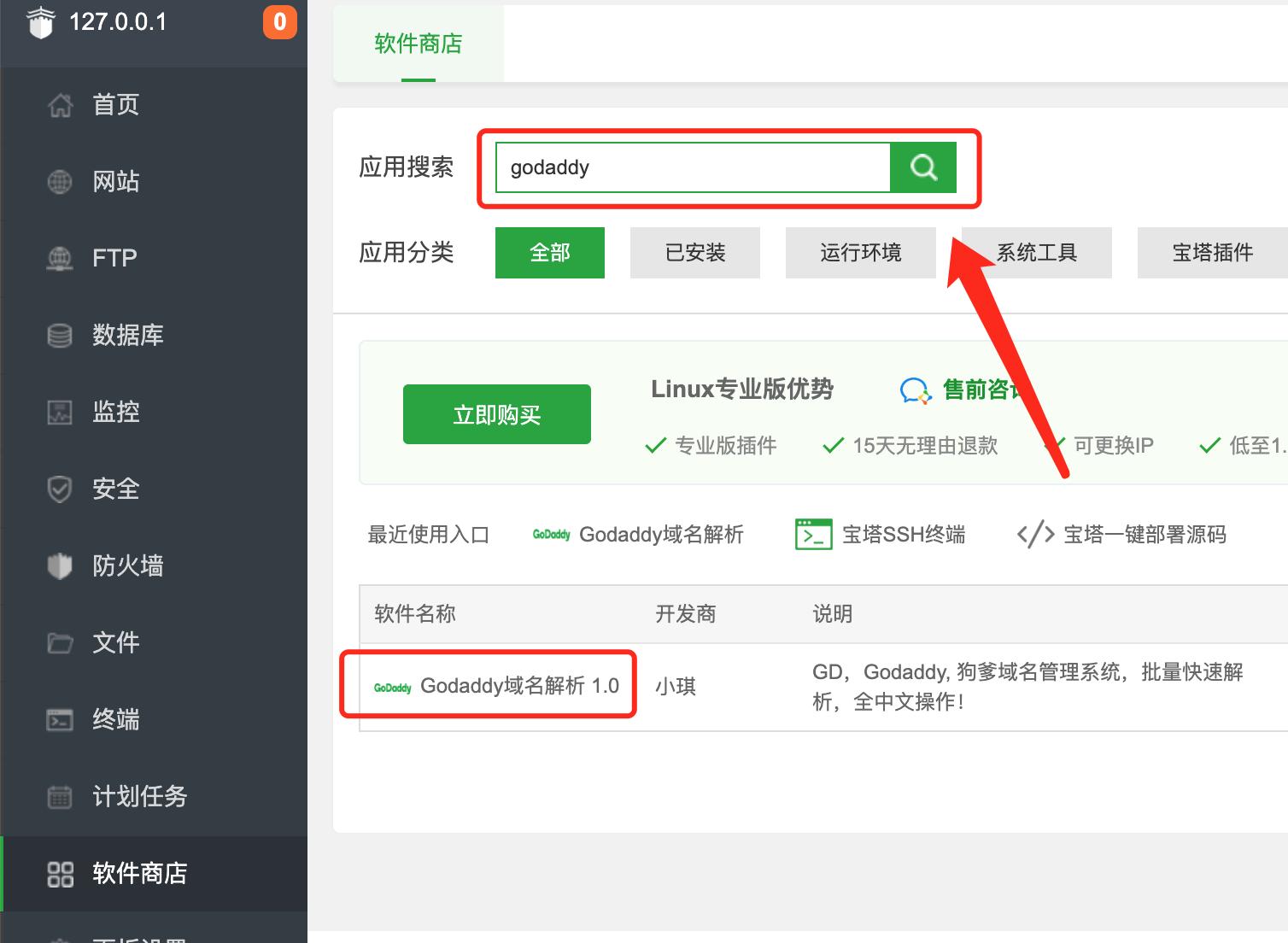Open 数据库 in the sidebar

154,335
